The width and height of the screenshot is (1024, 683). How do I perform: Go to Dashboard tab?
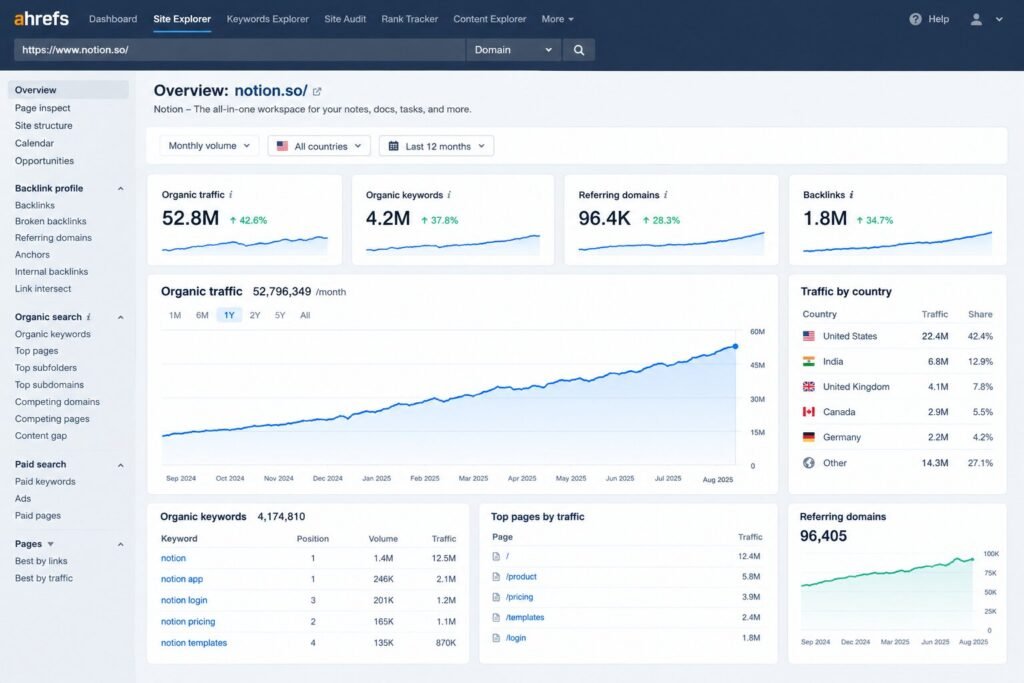tap(113, 19)
